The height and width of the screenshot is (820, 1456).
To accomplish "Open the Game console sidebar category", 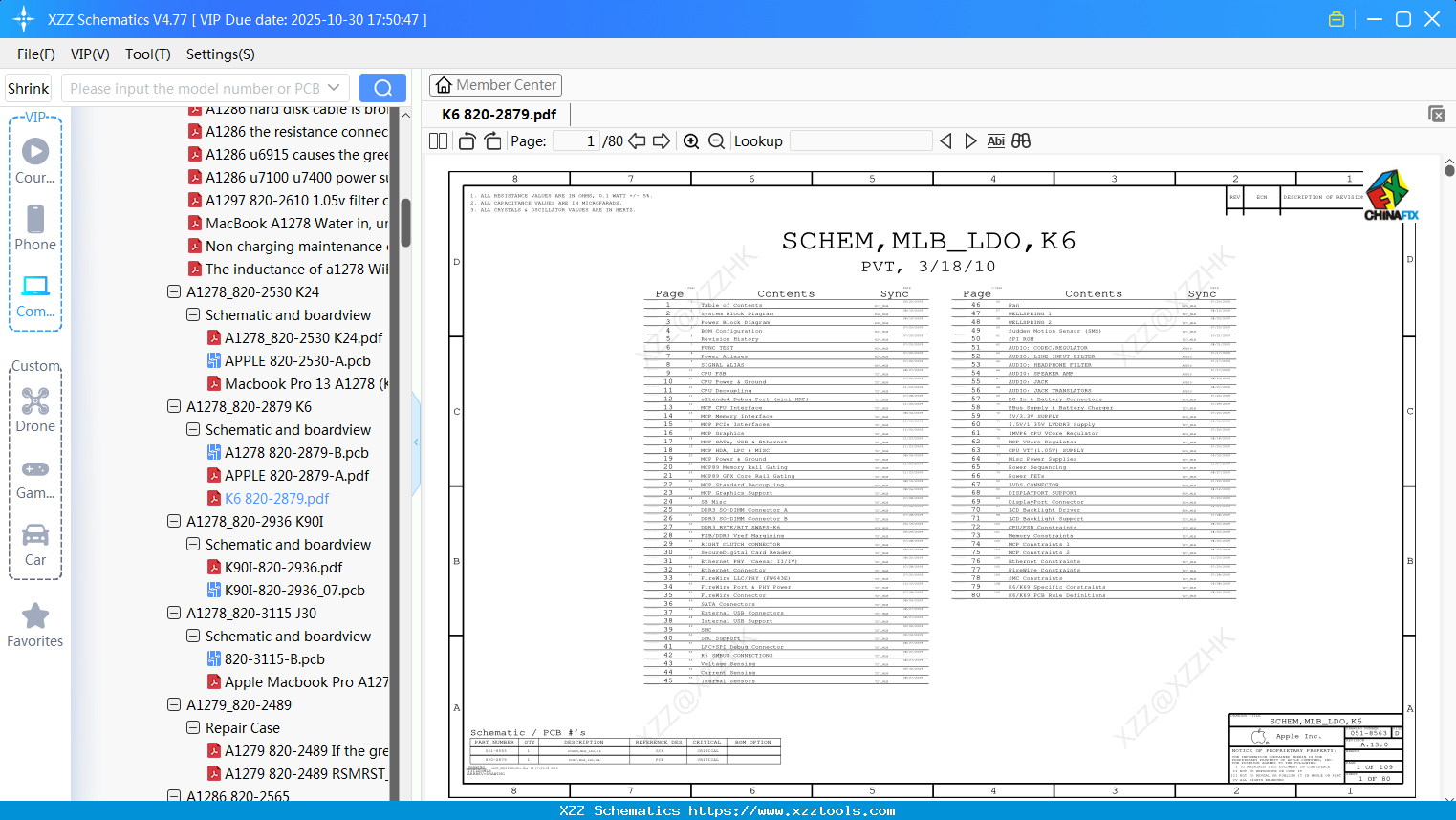I will [x=35, y=478].
